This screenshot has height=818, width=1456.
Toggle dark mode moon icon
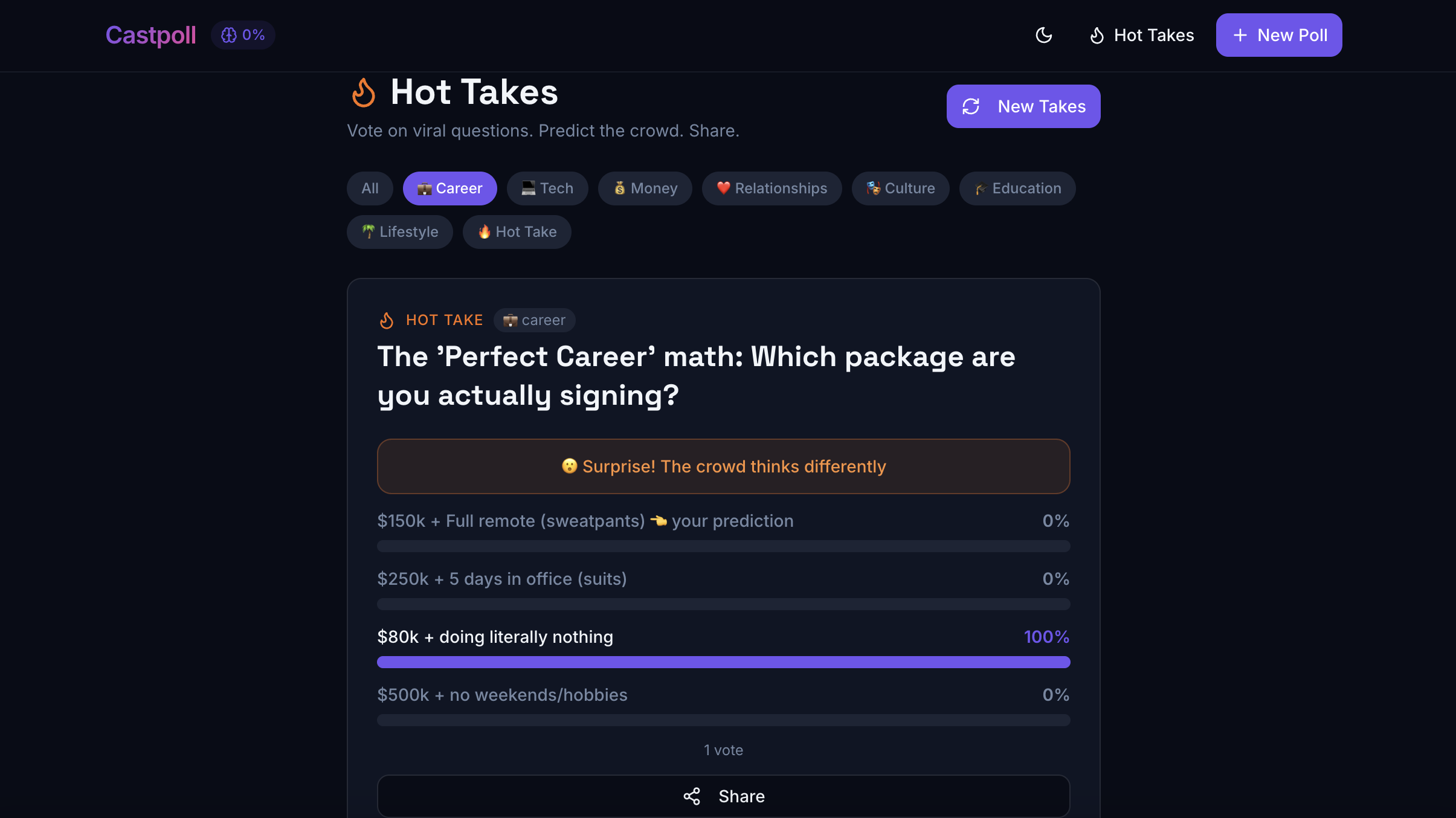pyautogui.click(x=1043, y=35)
